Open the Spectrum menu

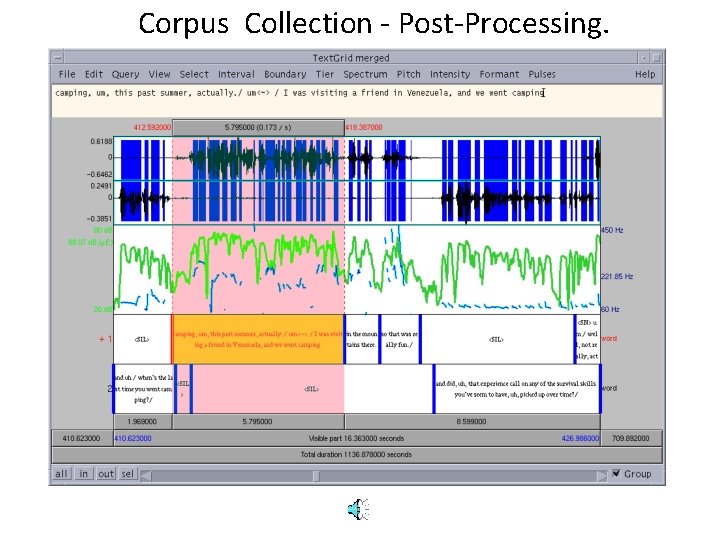365,74
